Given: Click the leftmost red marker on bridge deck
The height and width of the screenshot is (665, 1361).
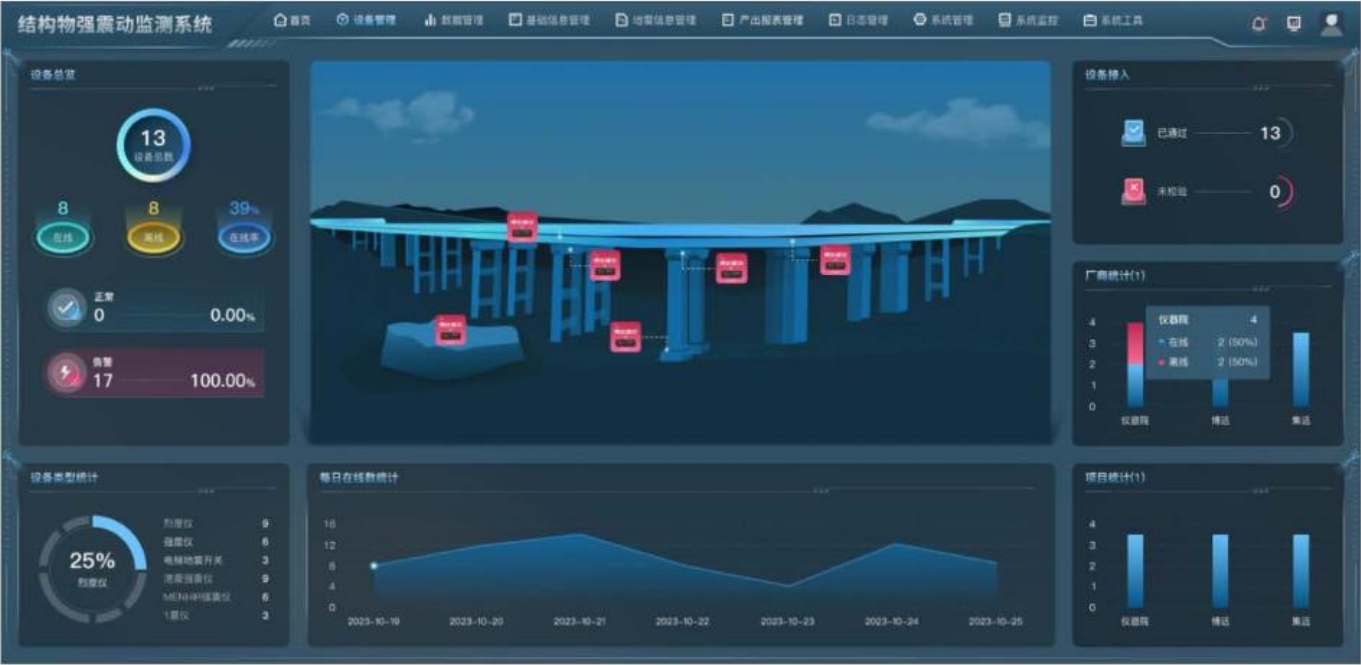Looking at the screenshot, I should click(522, 226).
